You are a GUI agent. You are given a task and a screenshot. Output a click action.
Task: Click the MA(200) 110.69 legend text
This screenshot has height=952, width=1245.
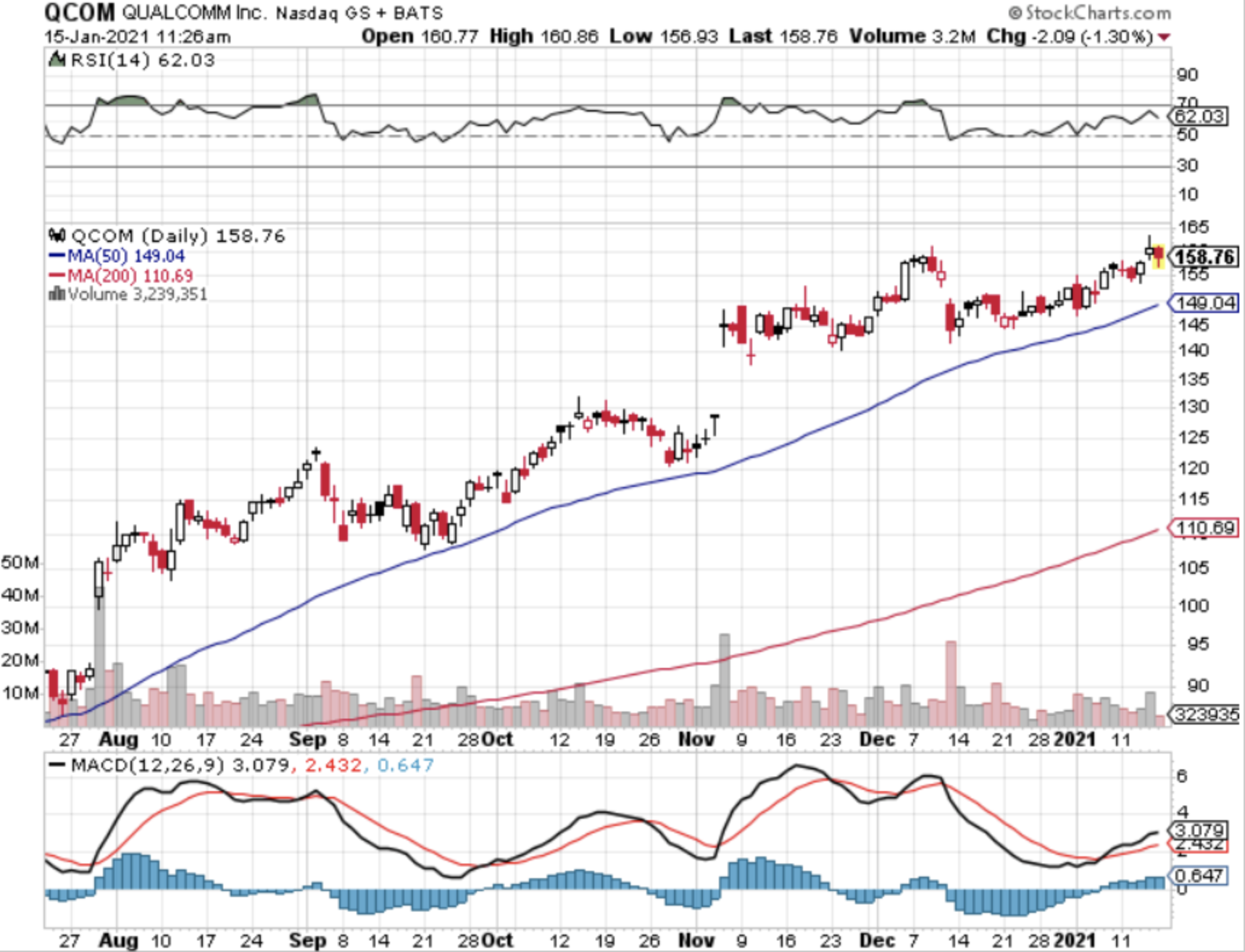(x=130, y=275)
